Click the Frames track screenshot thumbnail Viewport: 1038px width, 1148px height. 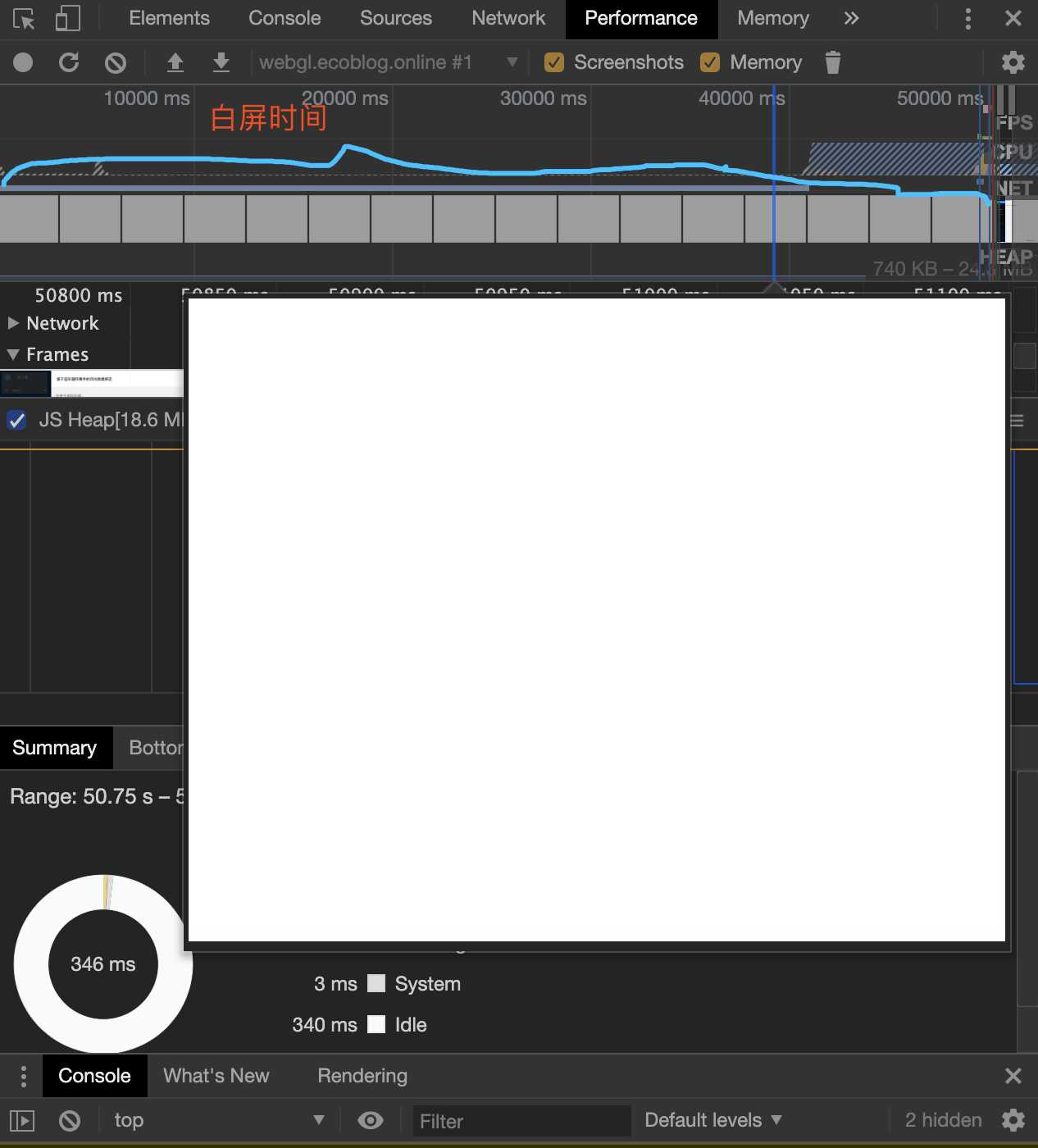coord(91,383)
